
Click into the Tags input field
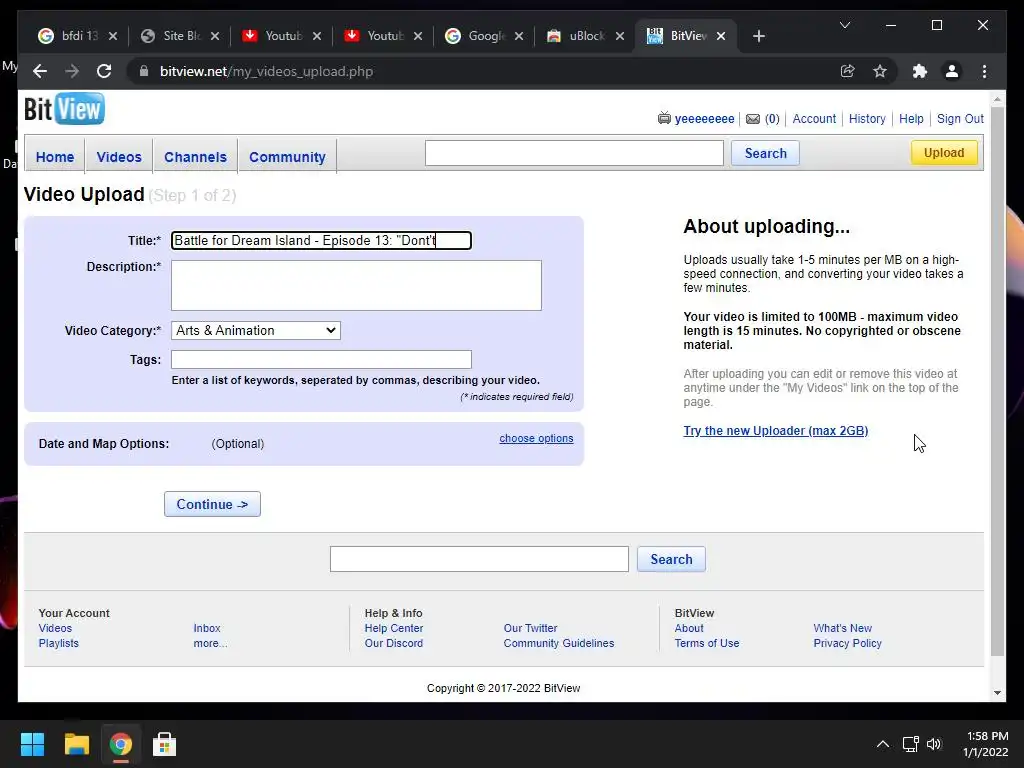(x=321, y=359)
